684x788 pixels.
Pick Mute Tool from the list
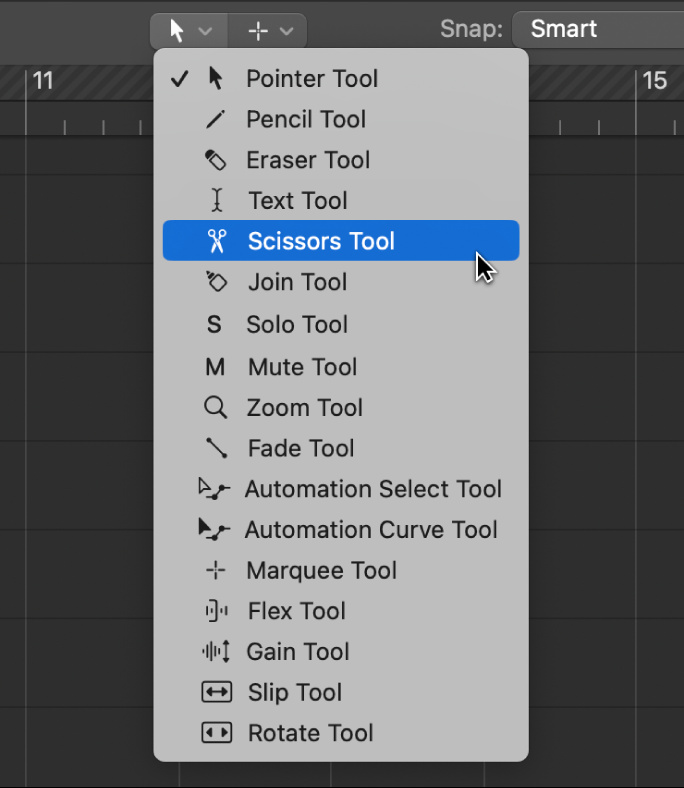tap(341, 367)
